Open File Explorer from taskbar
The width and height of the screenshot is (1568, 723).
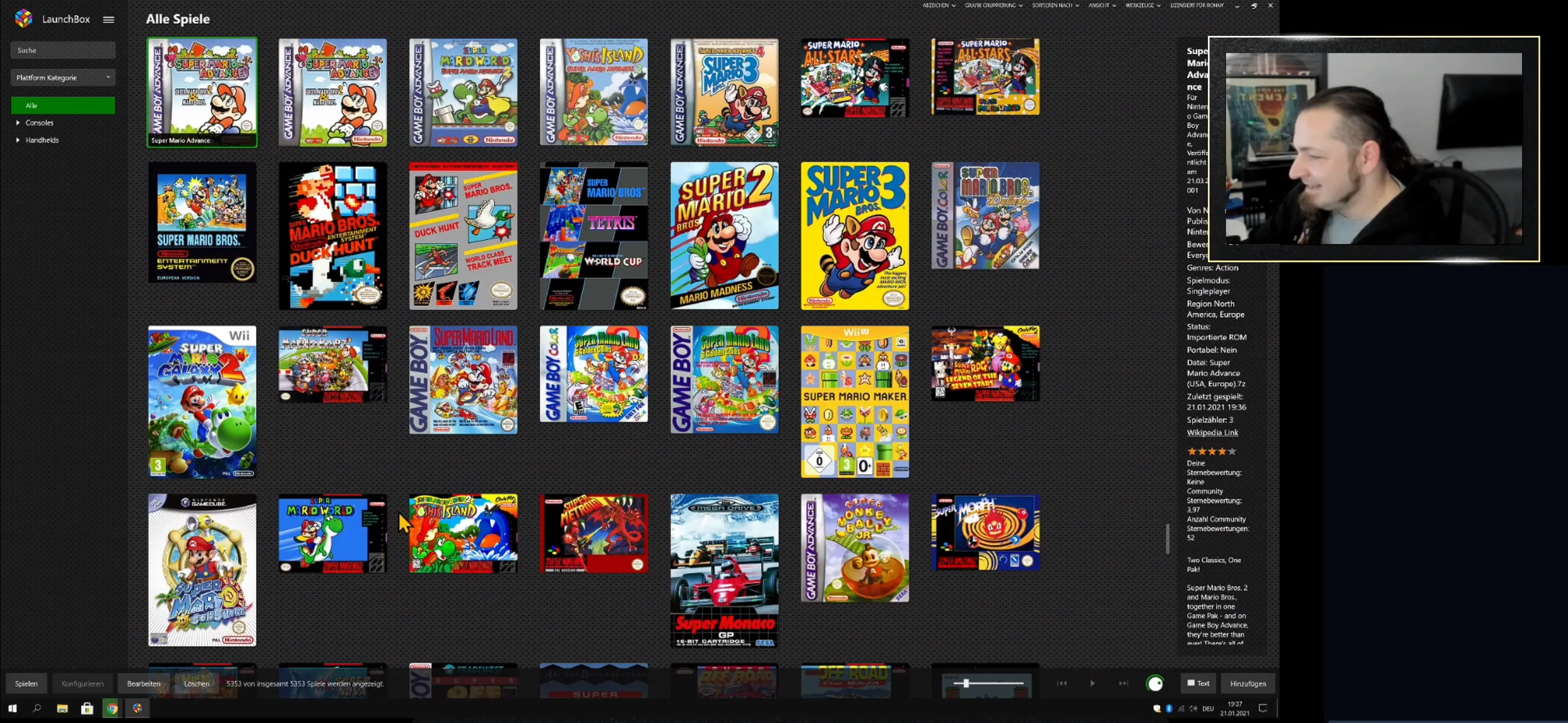point(62,709)
